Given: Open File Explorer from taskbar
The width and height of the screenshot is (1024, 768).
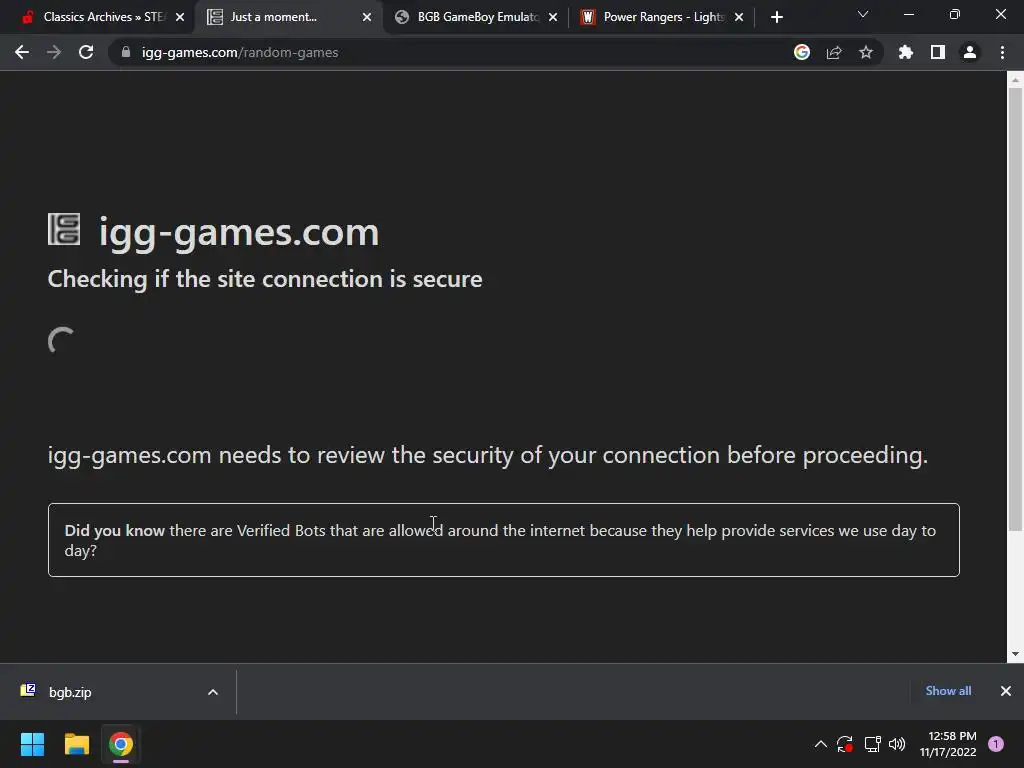Looking at the screenshot, I should click(x=76, y=744).
